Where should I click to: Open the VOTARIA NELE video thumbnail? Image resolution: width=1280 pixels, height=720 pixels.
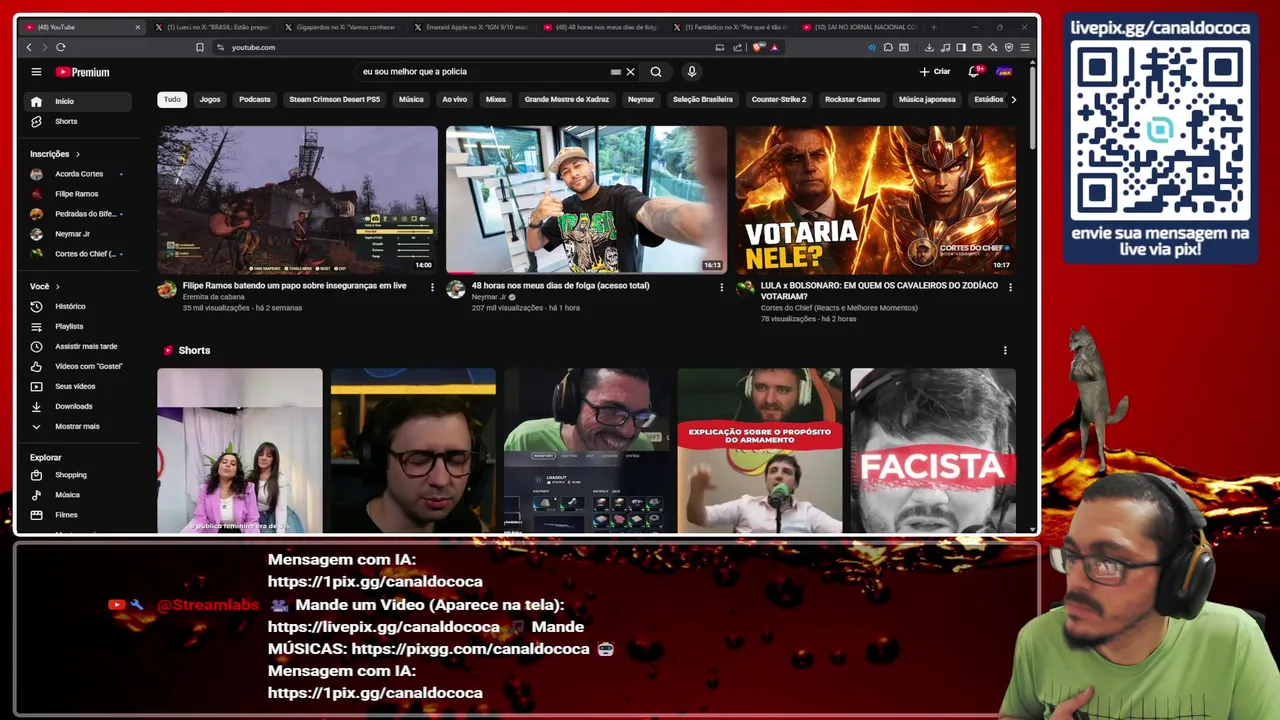pos(876,199)
